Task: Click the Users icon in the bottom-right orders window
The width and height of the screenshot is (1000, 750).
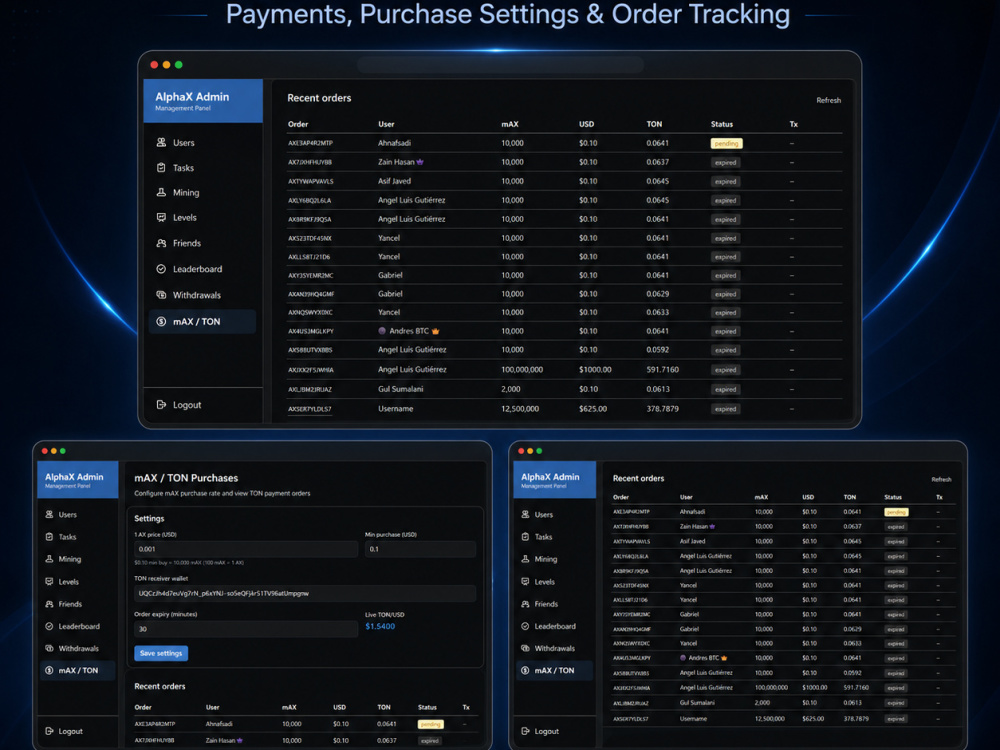Action: pyautogui.click(x=525, y=514)
